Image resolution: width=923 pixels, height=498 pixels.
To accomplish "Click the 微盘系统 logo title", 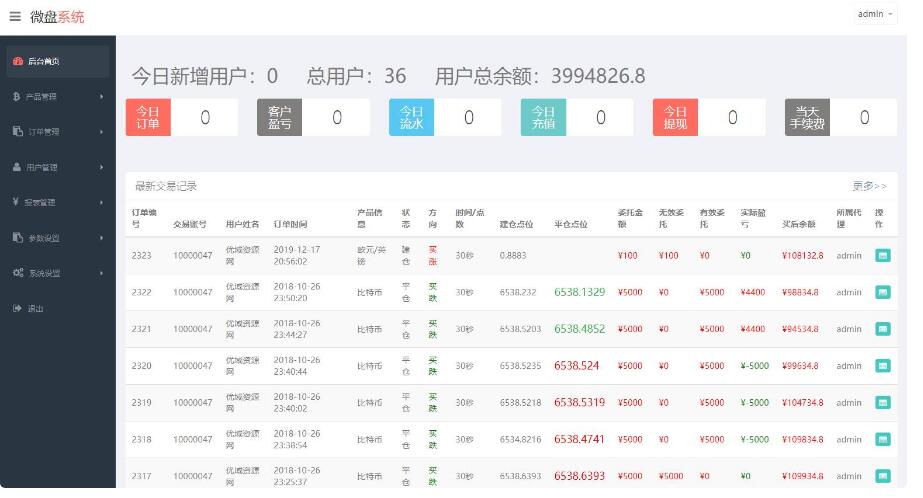I will tap(57, 17).
